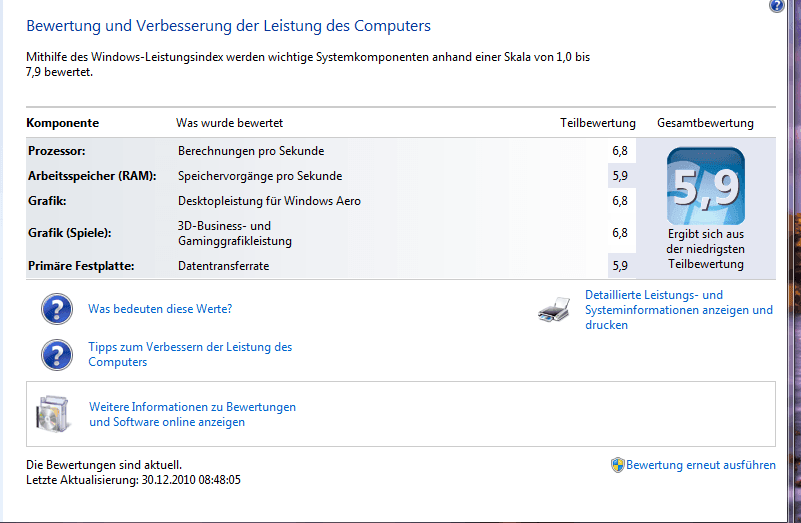The image size is (801, 523).
Task: Open help via the top-right question mark
Action: click(776, 5)
